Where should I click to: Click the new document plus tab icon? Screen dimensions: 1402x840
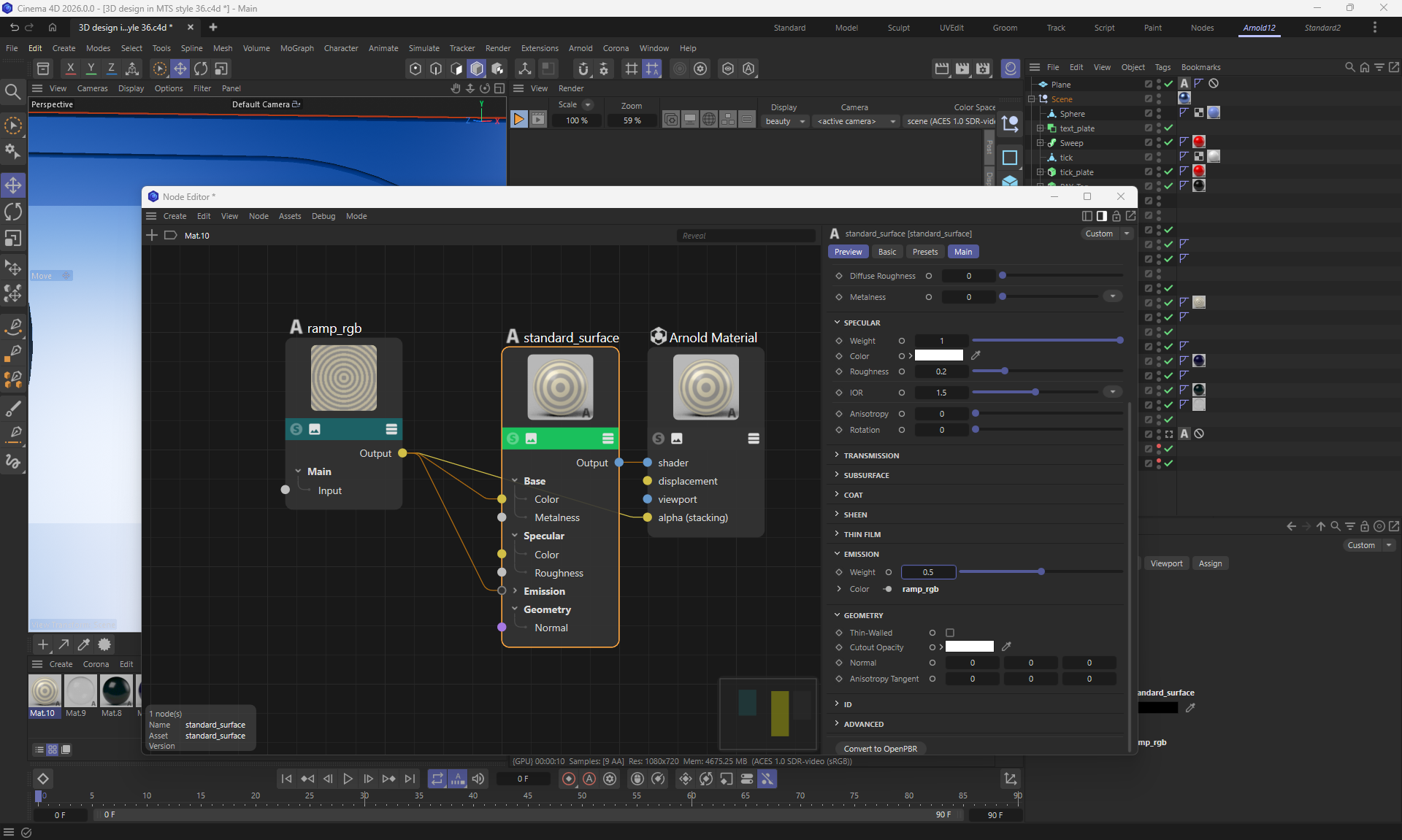click(213, 28)
